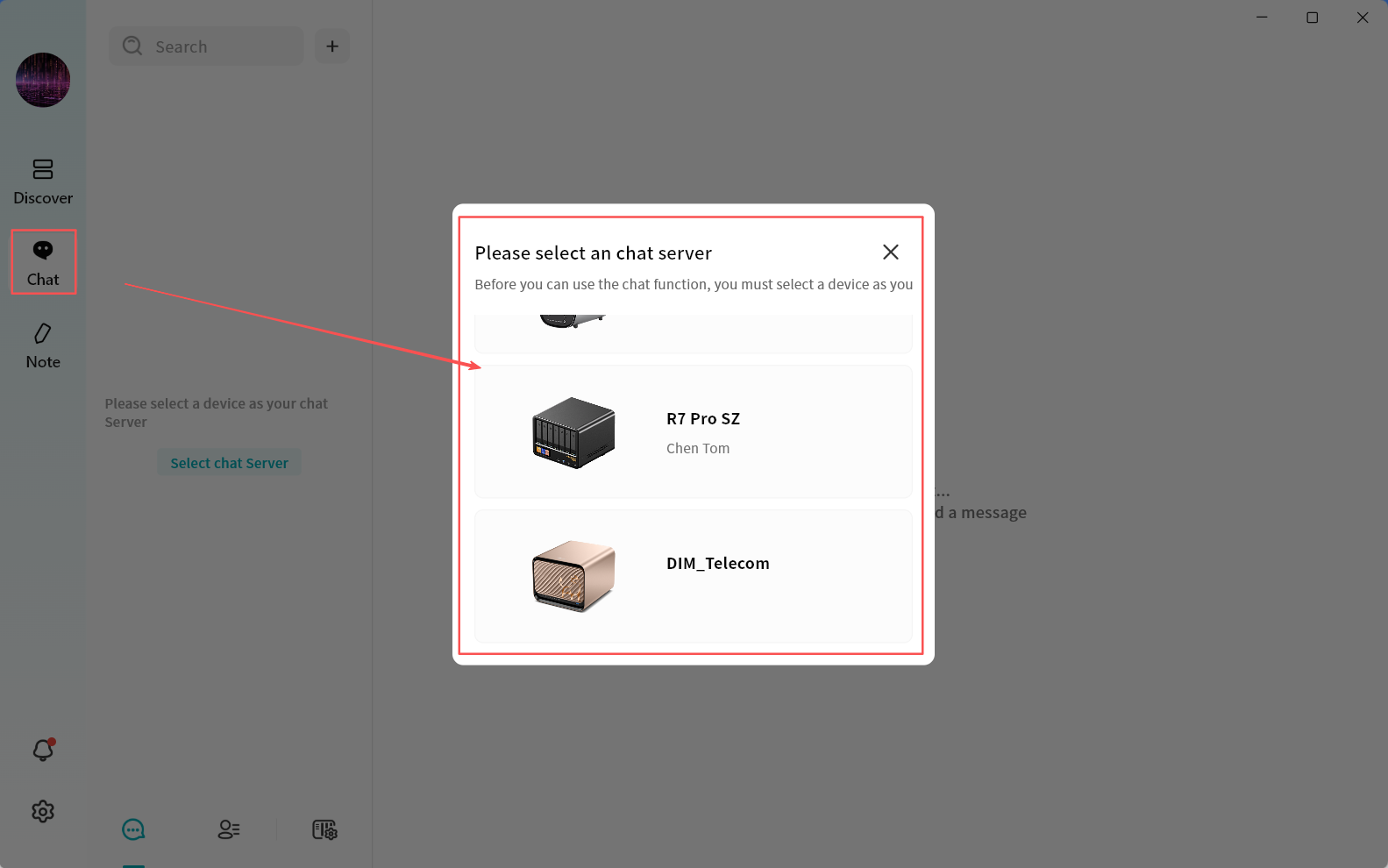Select the partially visible top device card
The height and width of the screenshot is (868, 1388).
pyautogui.click(x=693, y=332)
